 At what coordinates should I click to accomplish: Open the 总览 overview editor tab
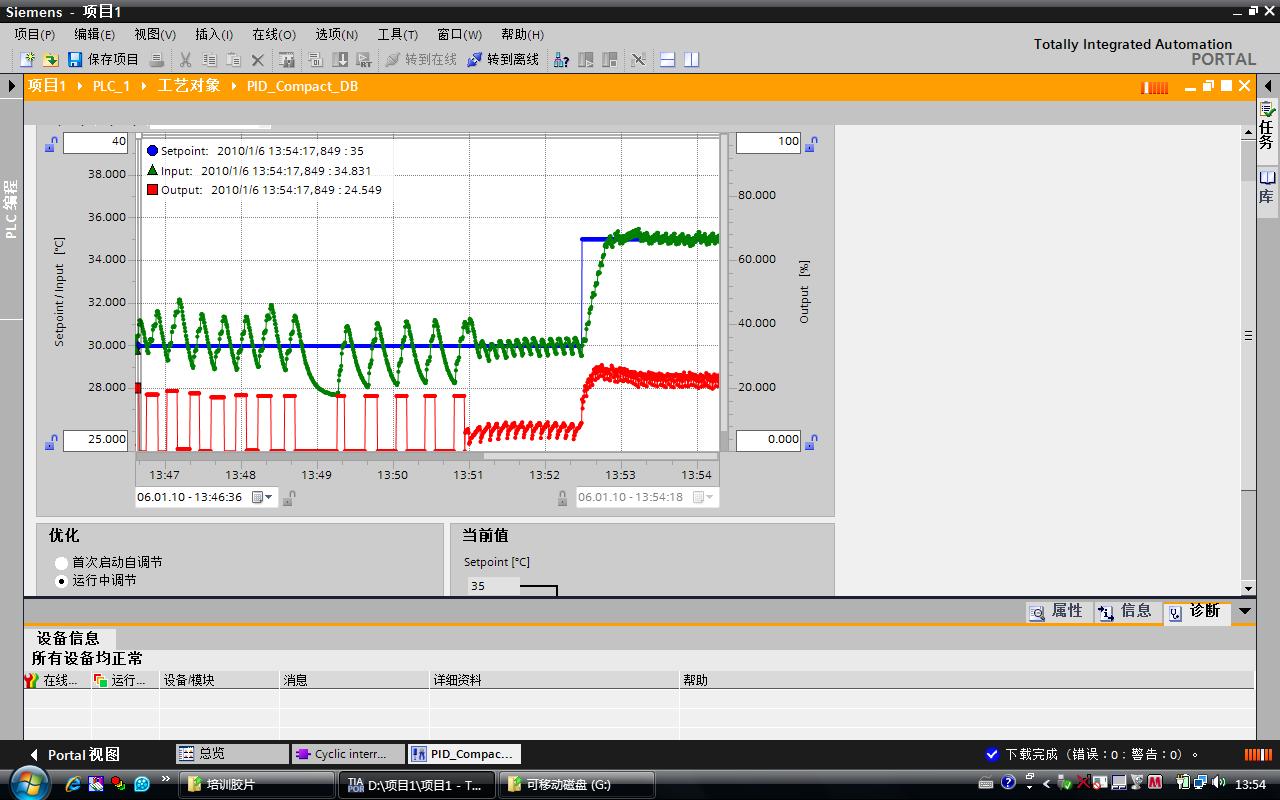pyautogui.click(x=232, y=754)
